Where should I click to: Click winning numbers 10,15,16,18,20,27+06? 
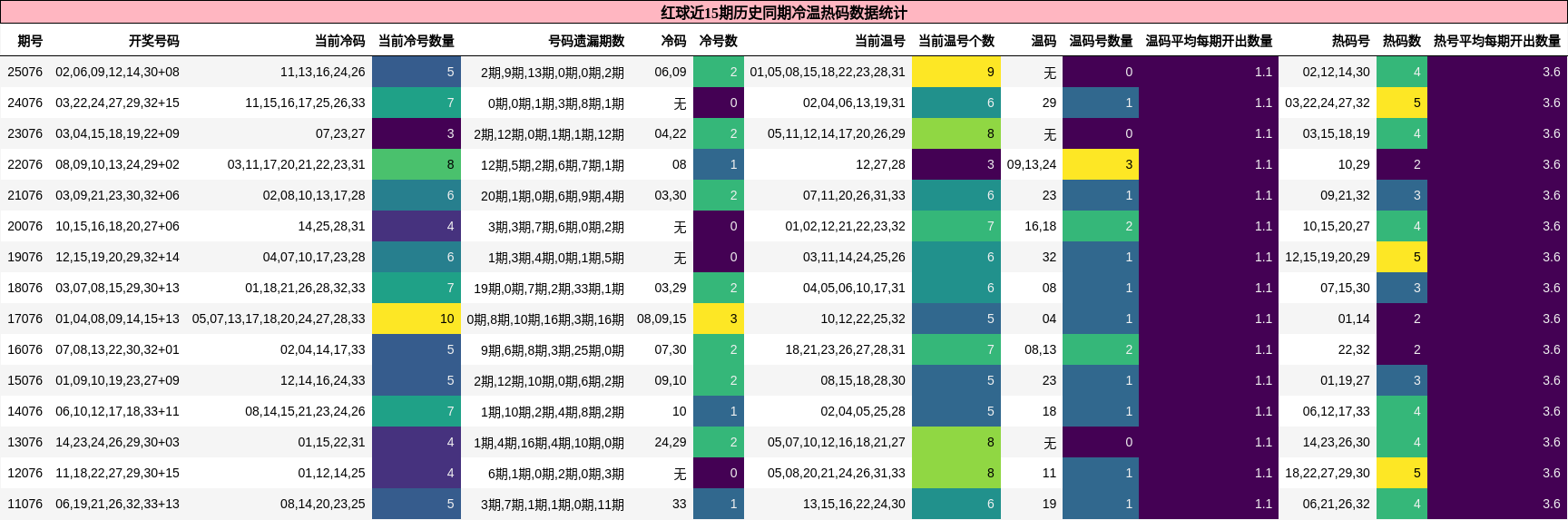click(117, 226)
